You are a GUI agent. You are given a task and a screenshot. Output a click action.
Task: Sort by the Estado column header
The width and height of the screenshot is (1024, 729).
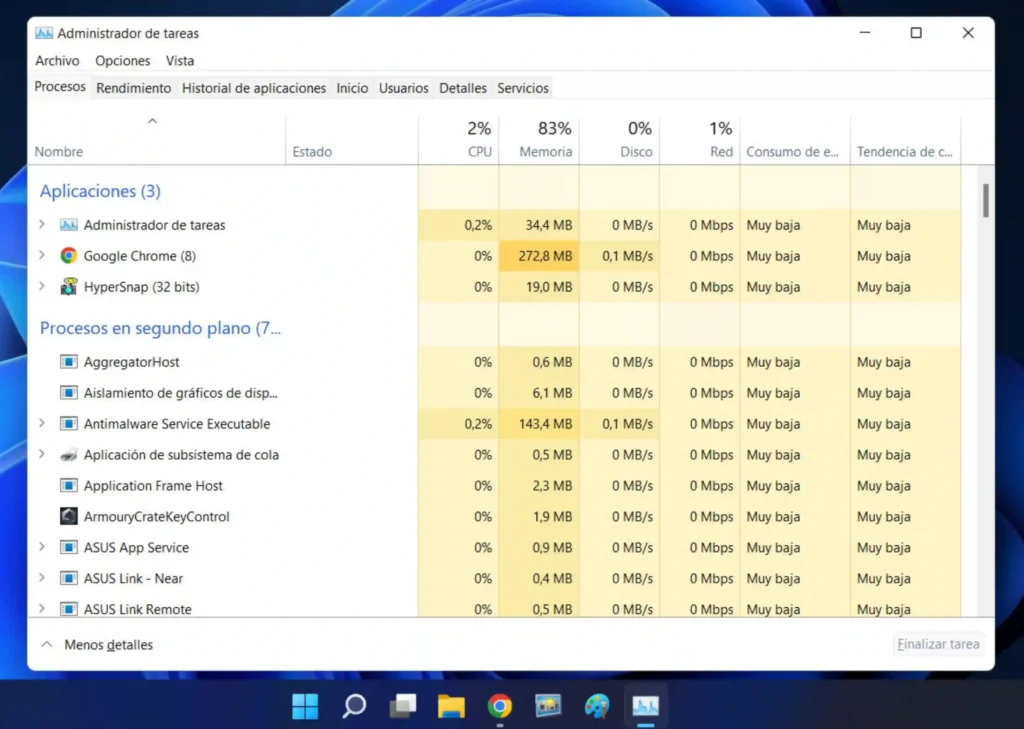tap(352, 140)
